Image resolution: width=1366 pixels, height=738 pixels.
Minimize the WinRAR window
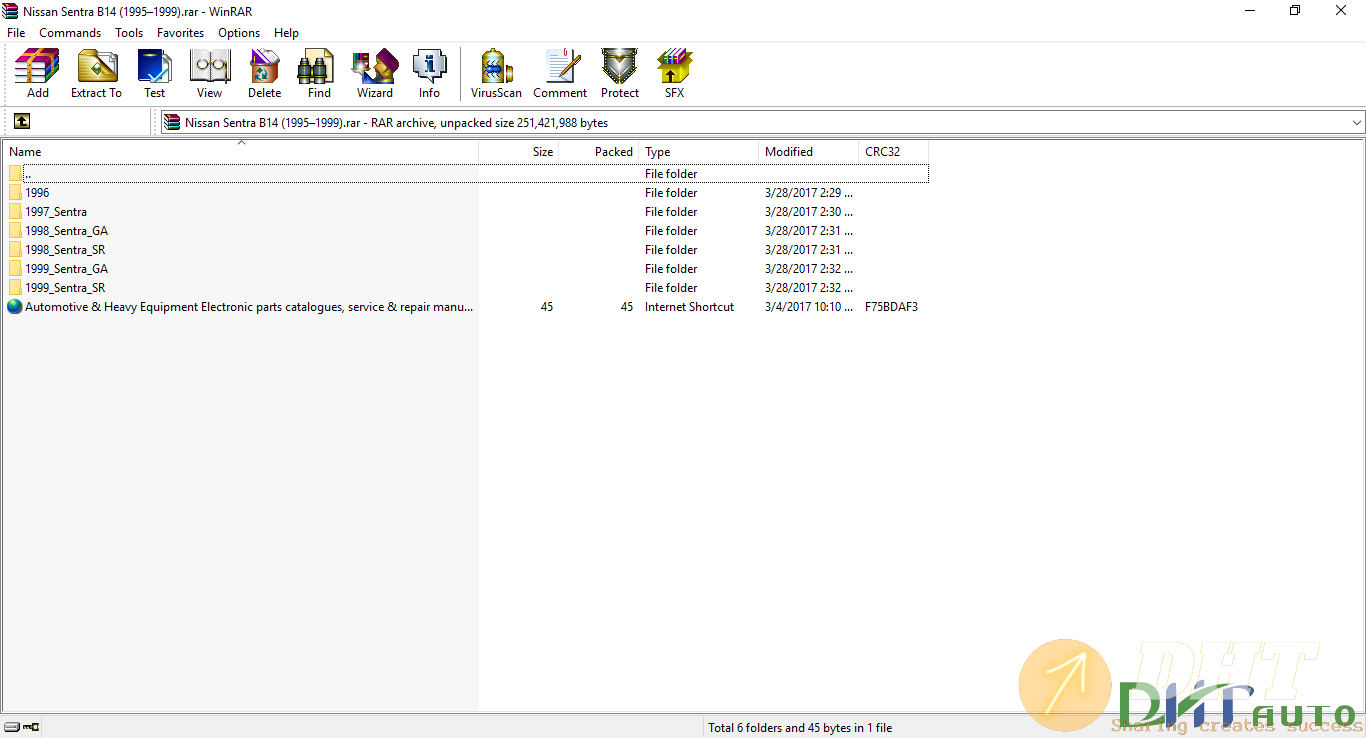coord(1250,10)
